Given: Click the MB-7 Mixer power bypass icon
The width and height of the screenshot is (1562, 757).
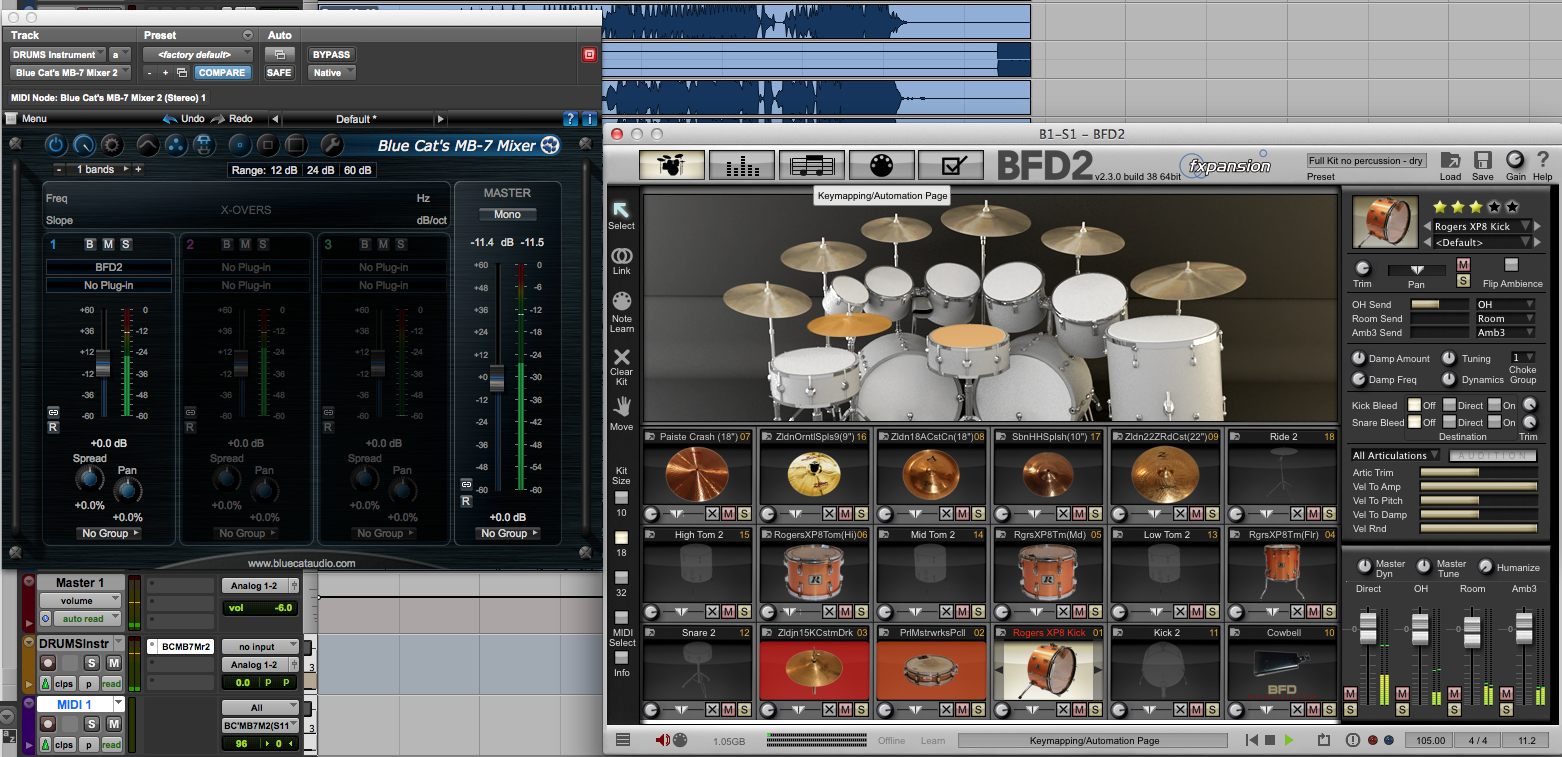Looking at the screenshot, I should (56, 146).
